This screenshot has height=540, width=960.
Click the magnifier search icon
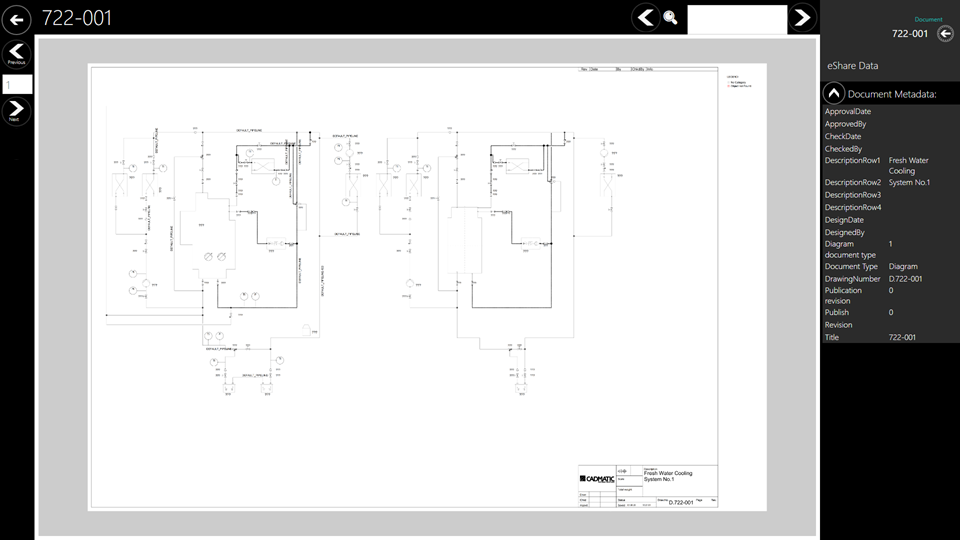(x=670, y=18)
